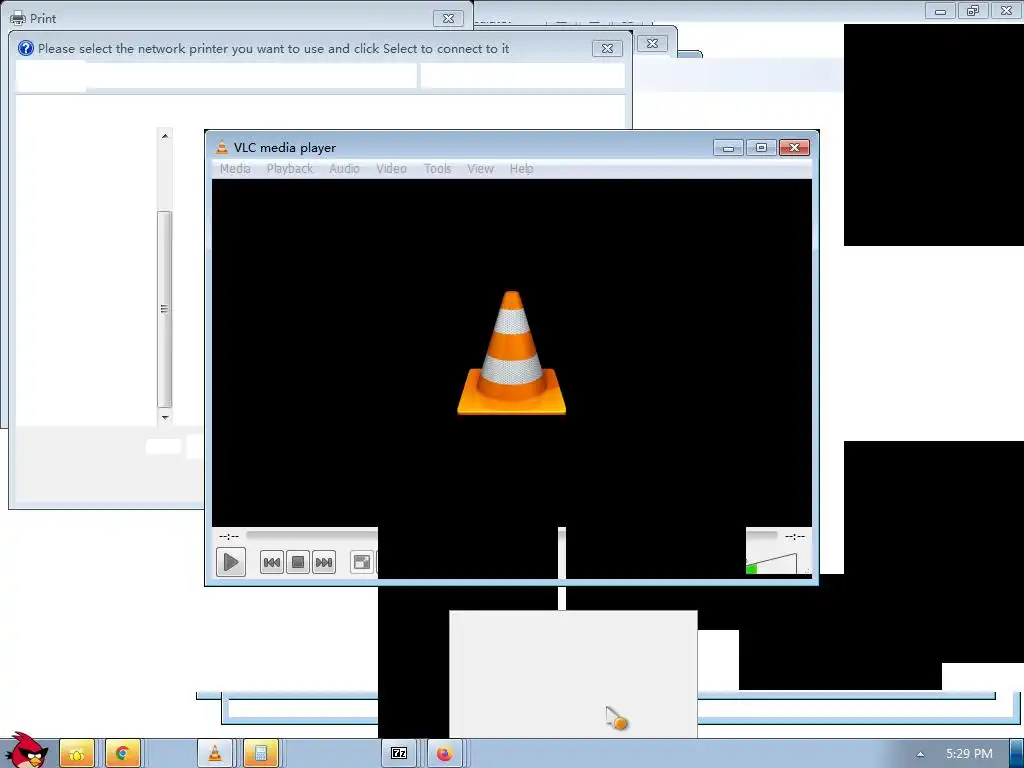1024x768 pixels.
Task: Open the VLC Audio menu
Action: (x=344, y=168)
